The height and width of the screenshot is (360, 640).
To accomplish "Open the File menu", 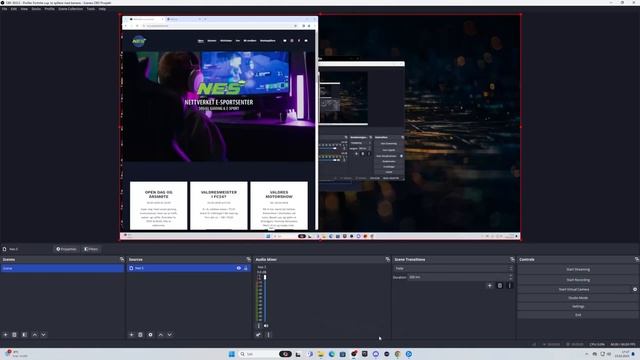I will 4,9.
